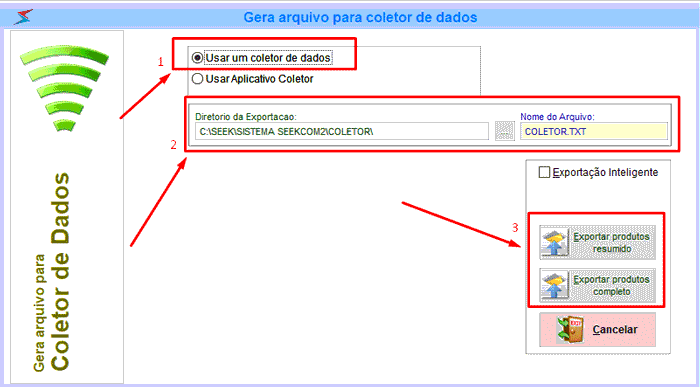Click 'Exportar produtos resumido' button text

(611, 242)
